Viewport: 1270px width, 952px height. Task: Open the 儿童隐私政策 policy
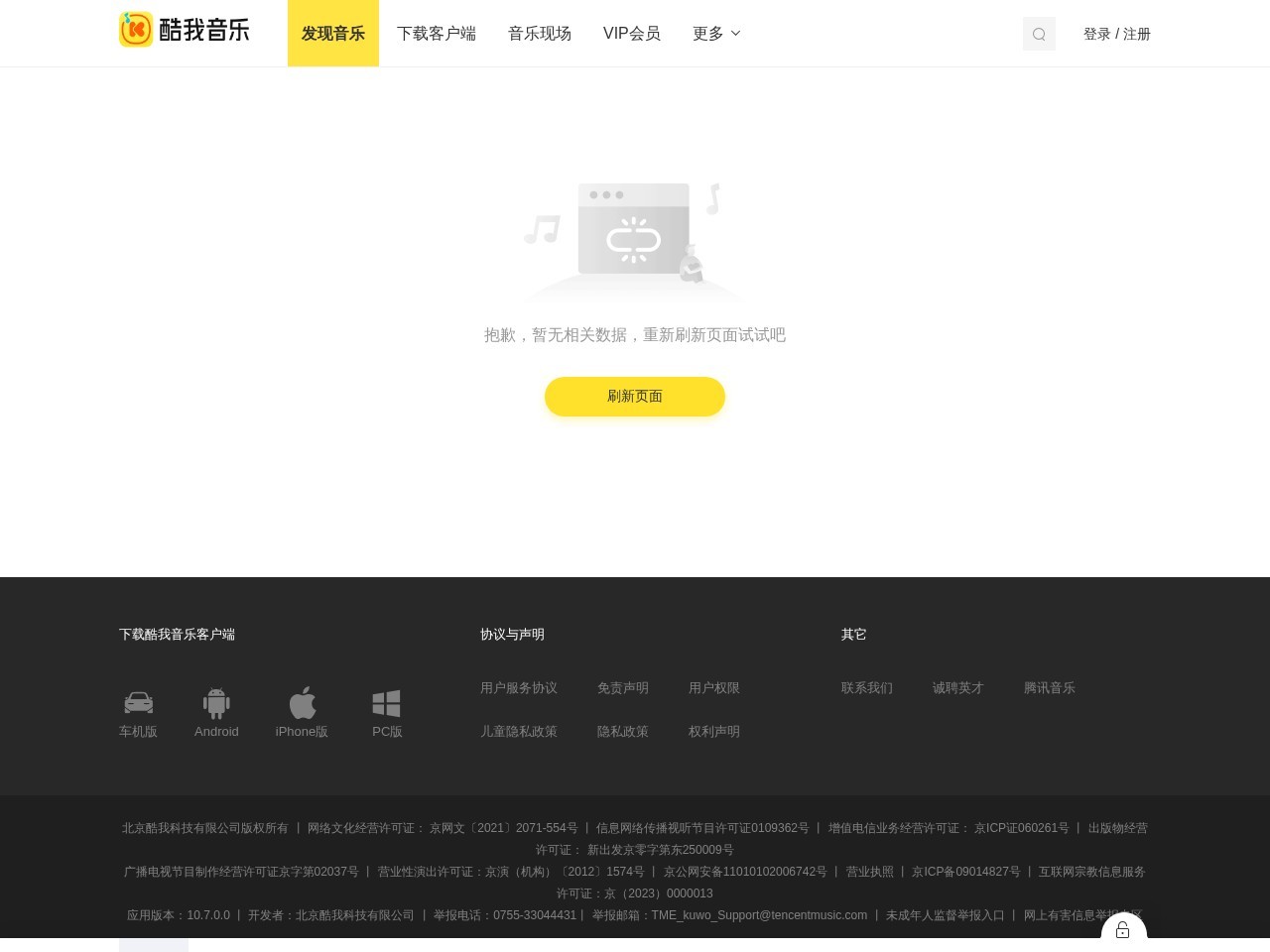[x=519, y=731]
